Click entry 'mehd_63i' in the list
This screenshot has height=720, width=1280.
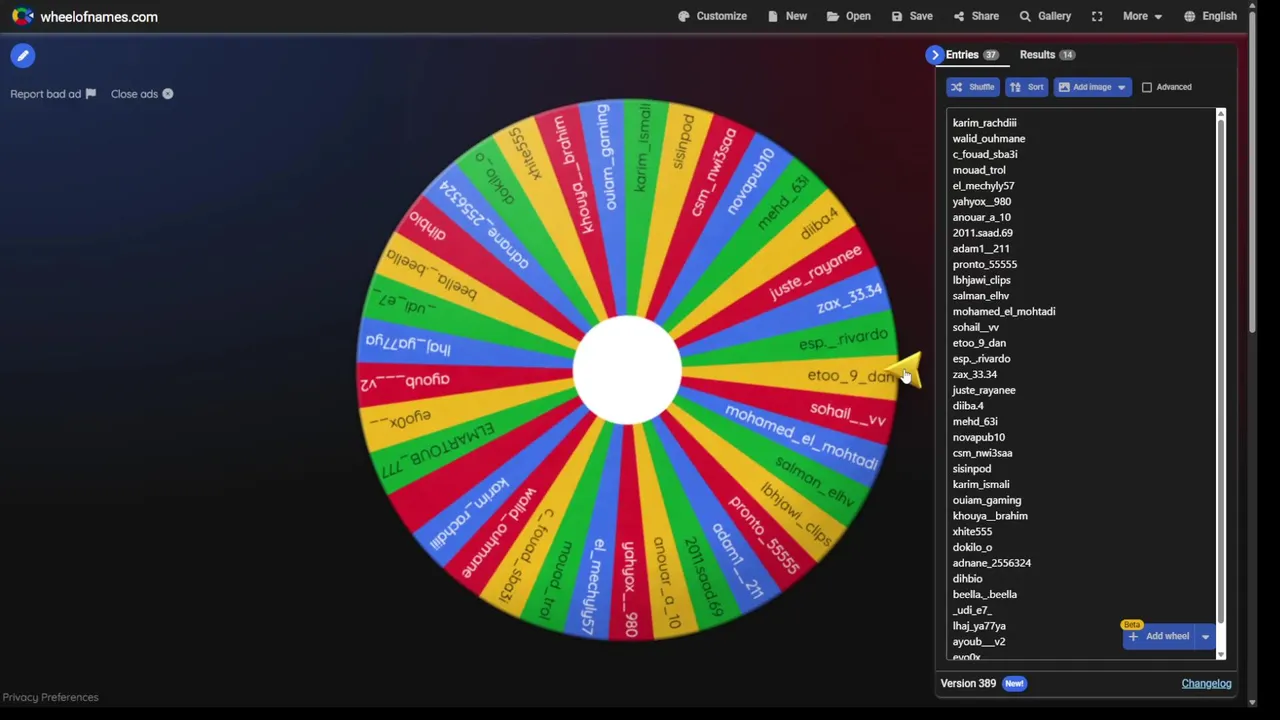974,422
